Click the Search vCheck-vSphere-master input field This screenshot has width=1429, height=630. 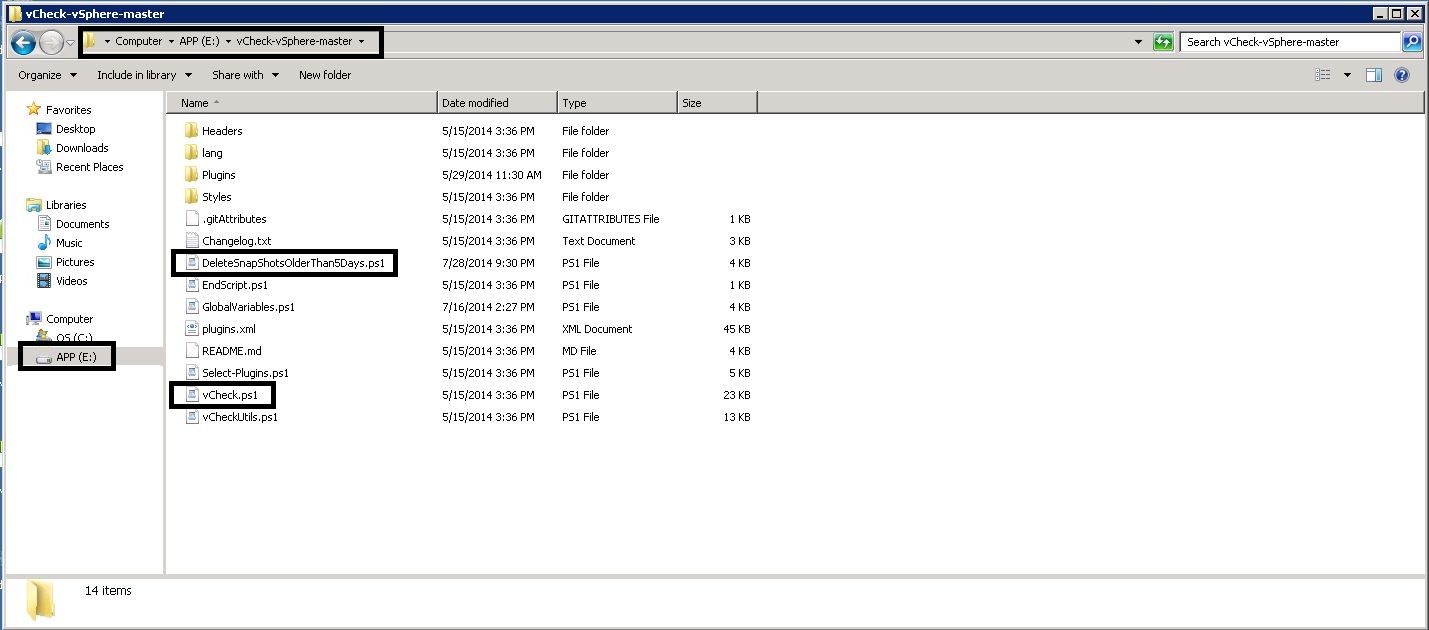pos(1290,42)
